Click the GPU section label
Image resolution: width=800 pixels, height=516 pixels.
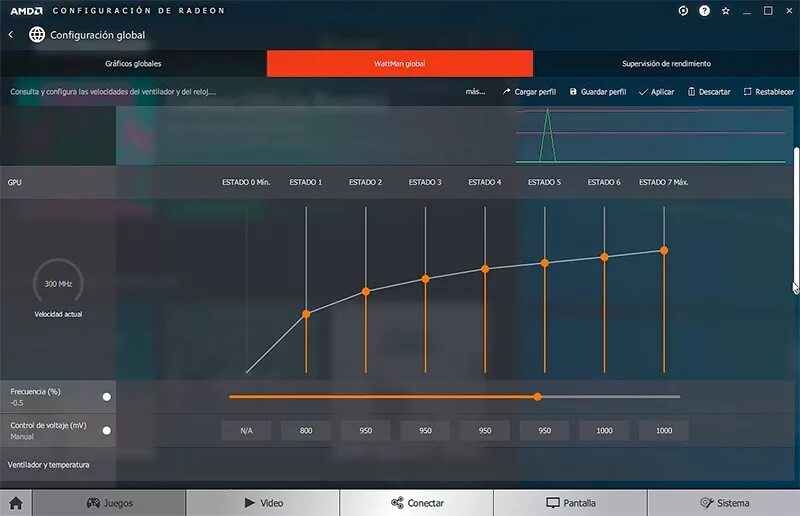click(15, 183)
